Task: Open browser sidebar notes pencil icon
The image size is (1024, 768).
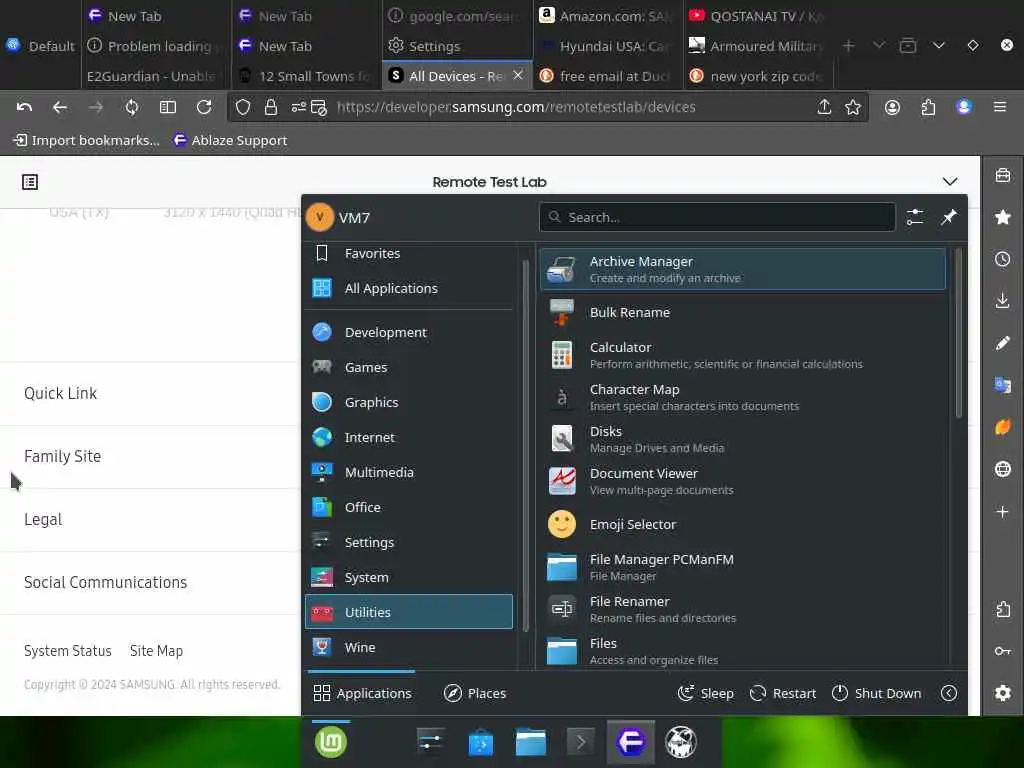Action: click(x=1002, y=343)
